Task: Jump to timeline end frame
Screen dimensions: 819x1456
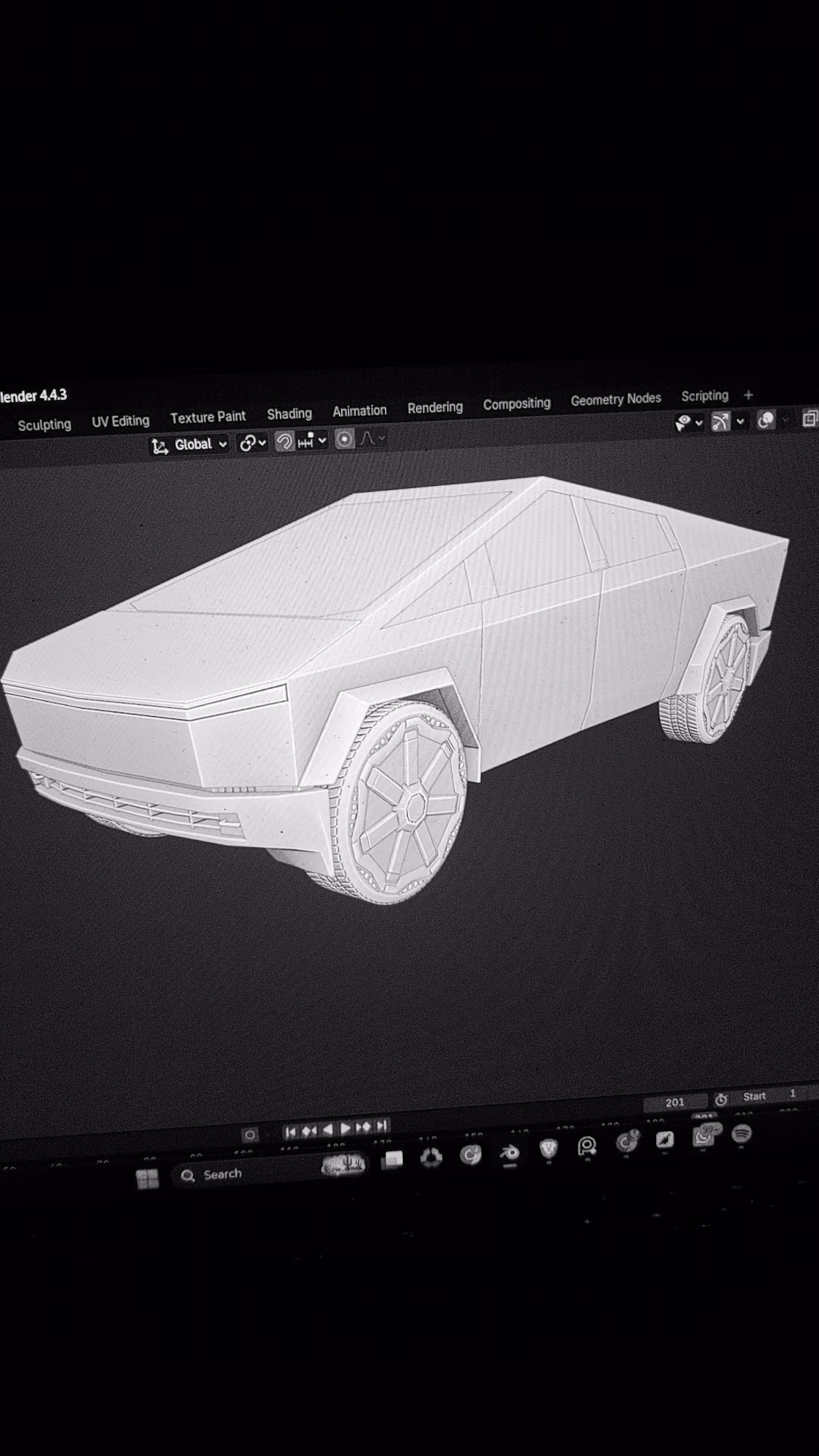Action: click(x=381, y=1125)
